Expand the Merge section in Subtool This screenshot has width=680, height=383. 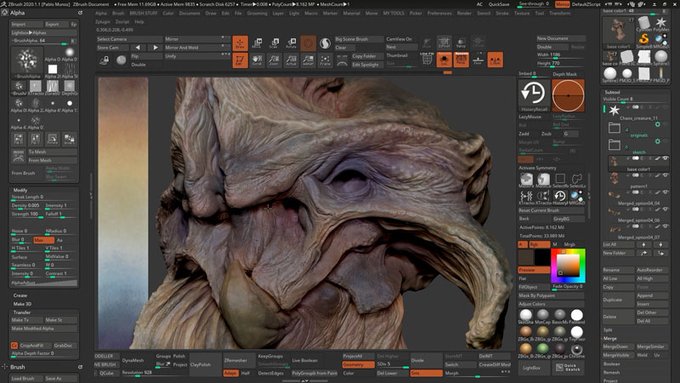(610, 338)
